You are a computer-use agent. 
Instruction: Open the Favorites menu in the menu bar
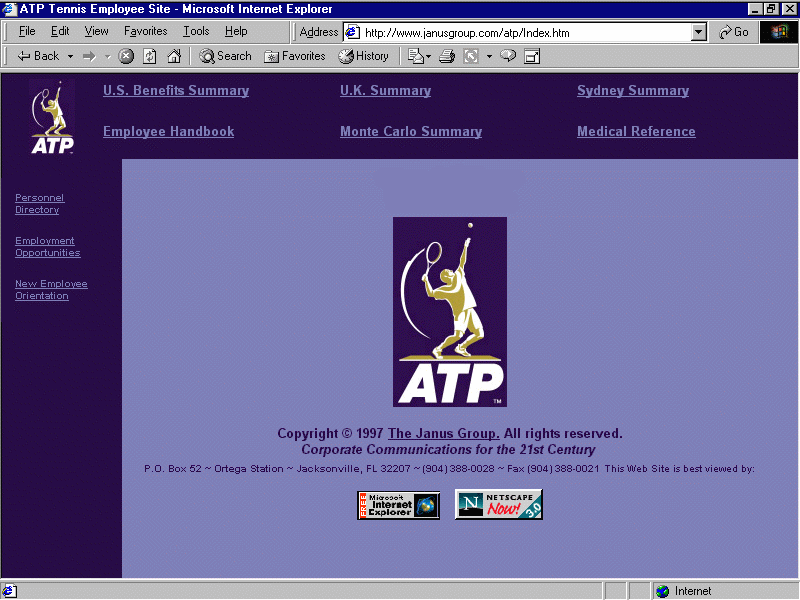pyautogui.click(x=145, y=32)
